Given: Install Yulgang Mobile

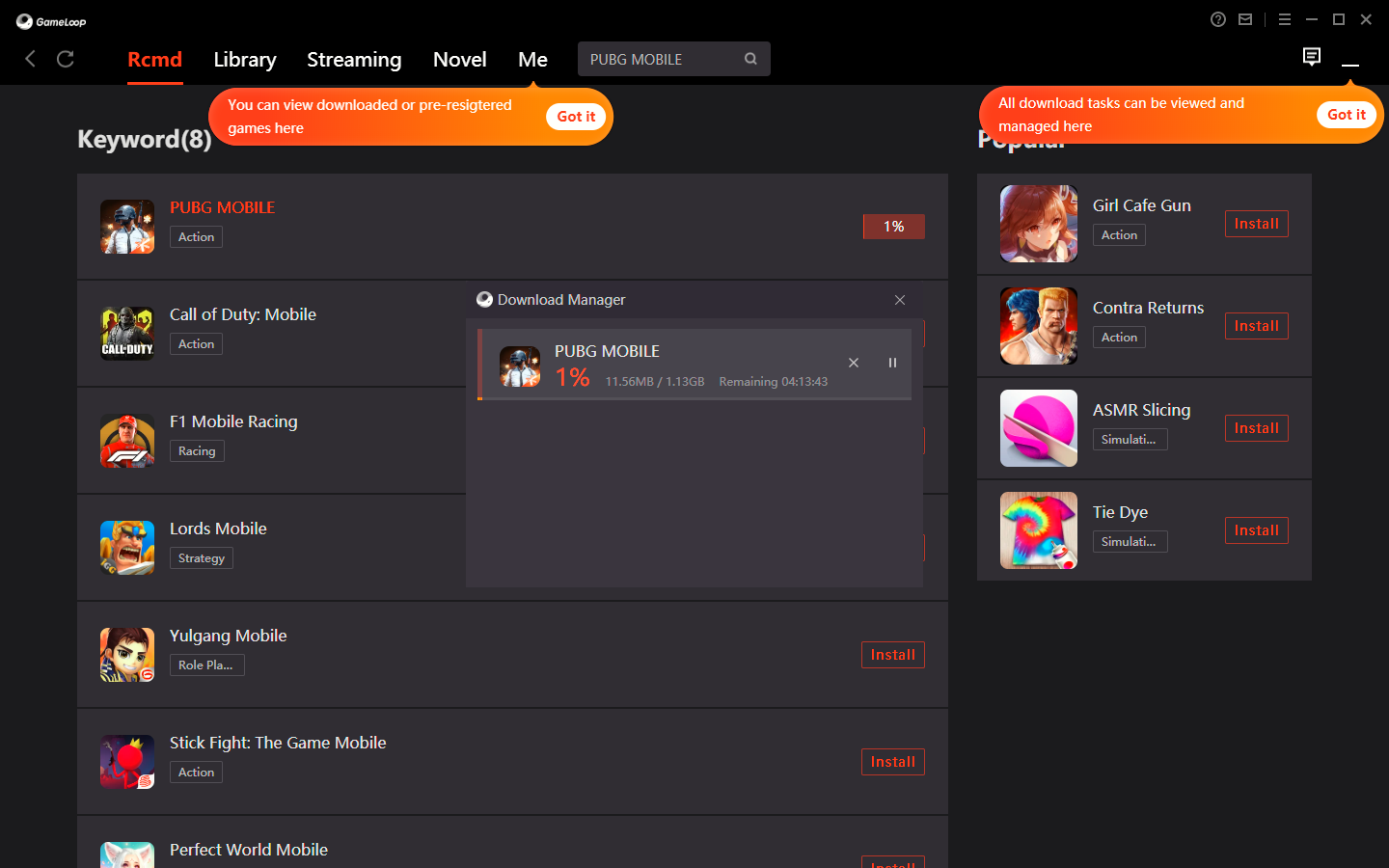Looking at the screenshot, I should (893, 655).
